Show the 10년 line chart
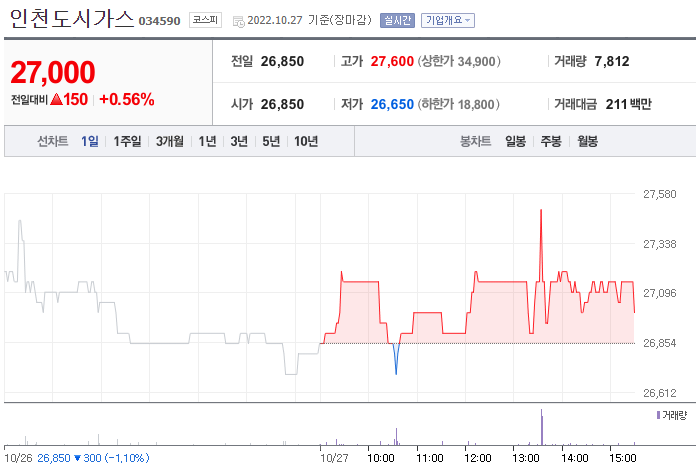This screenshot has width=696, height=475. point(306,141)
